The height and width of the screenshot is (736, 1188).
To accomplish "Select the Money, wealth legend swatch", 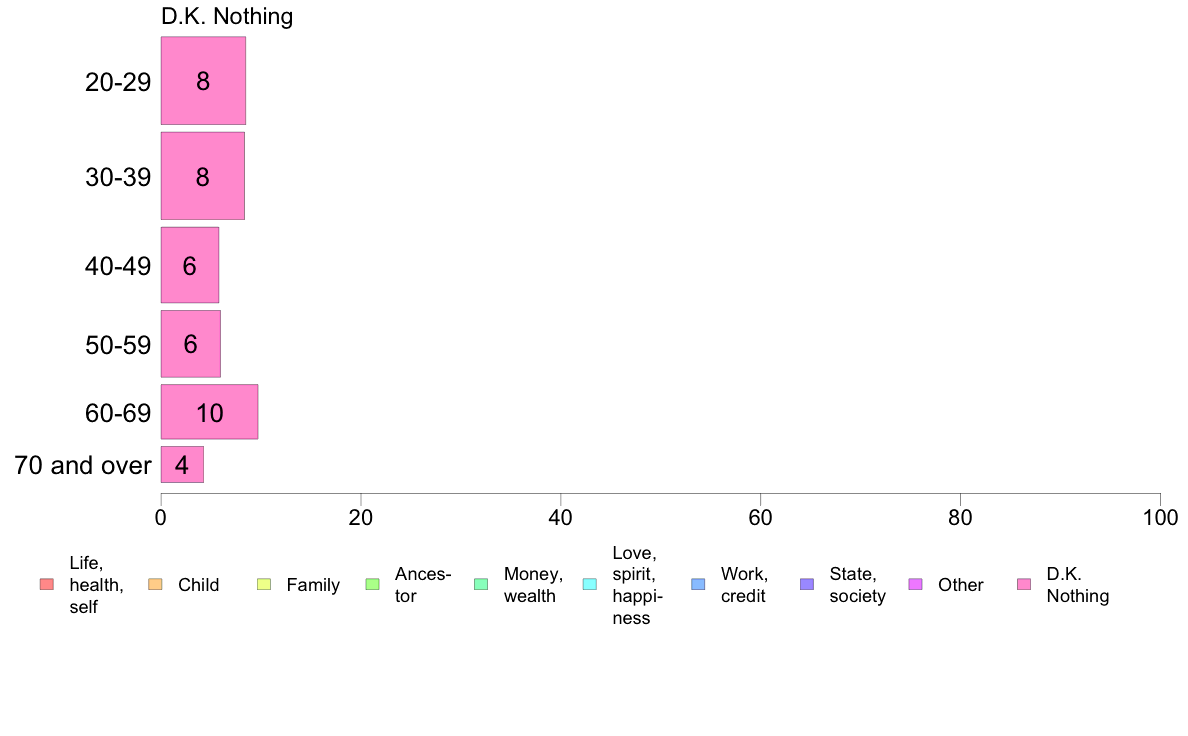I will (481, 584).
